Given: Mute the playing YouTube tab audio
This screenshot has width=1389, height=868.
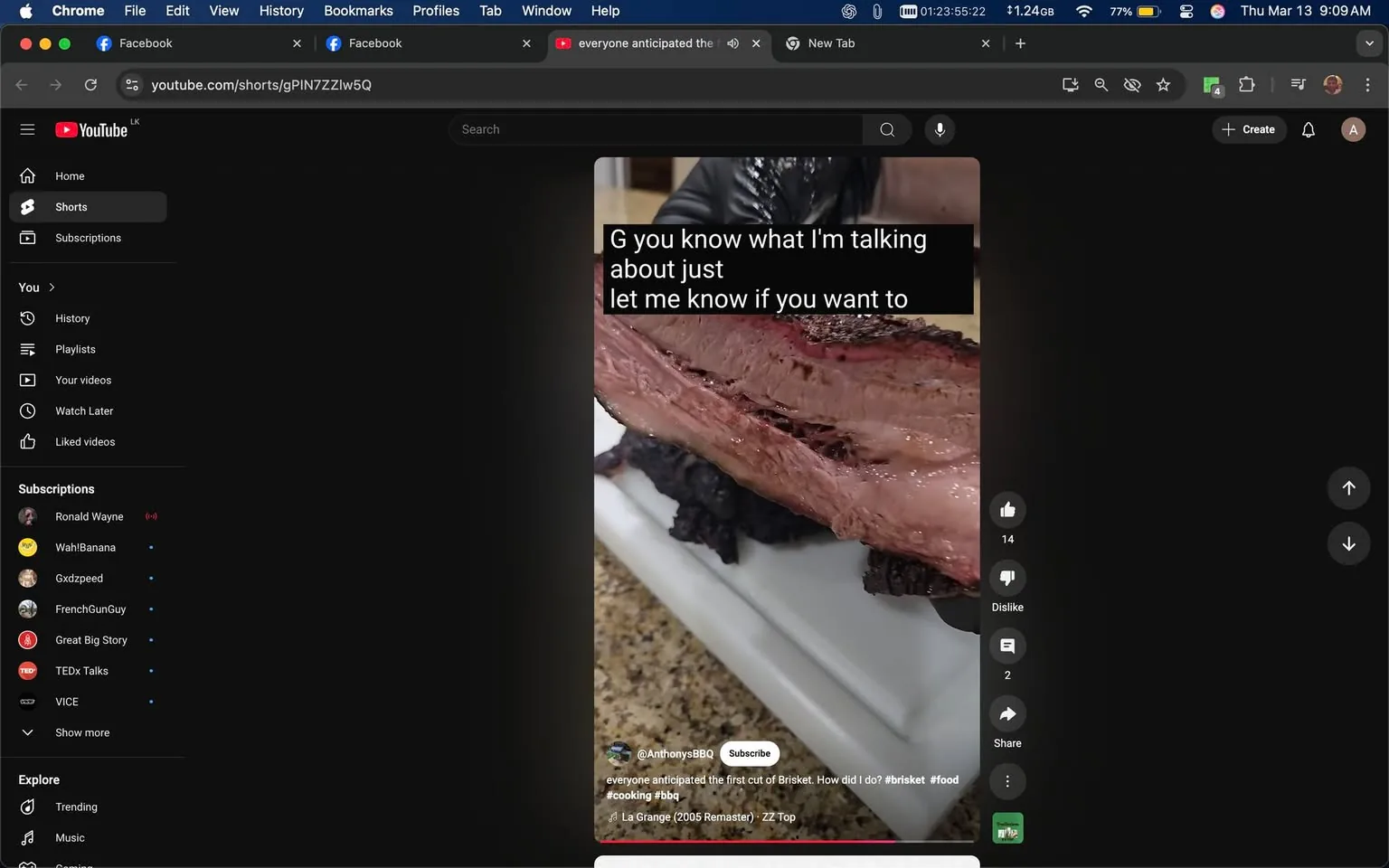Looking at the screenshot, I should pos(732,42).
